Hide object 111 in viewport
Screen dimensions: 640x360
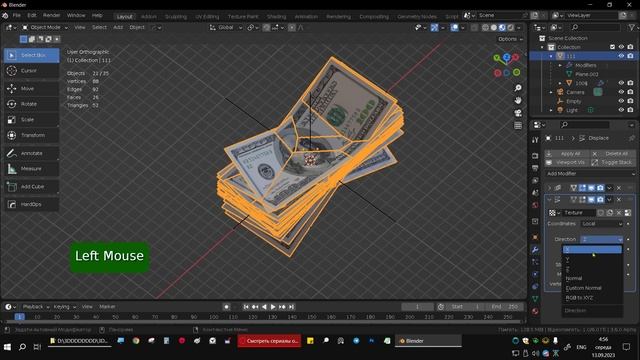click(621, 56)
